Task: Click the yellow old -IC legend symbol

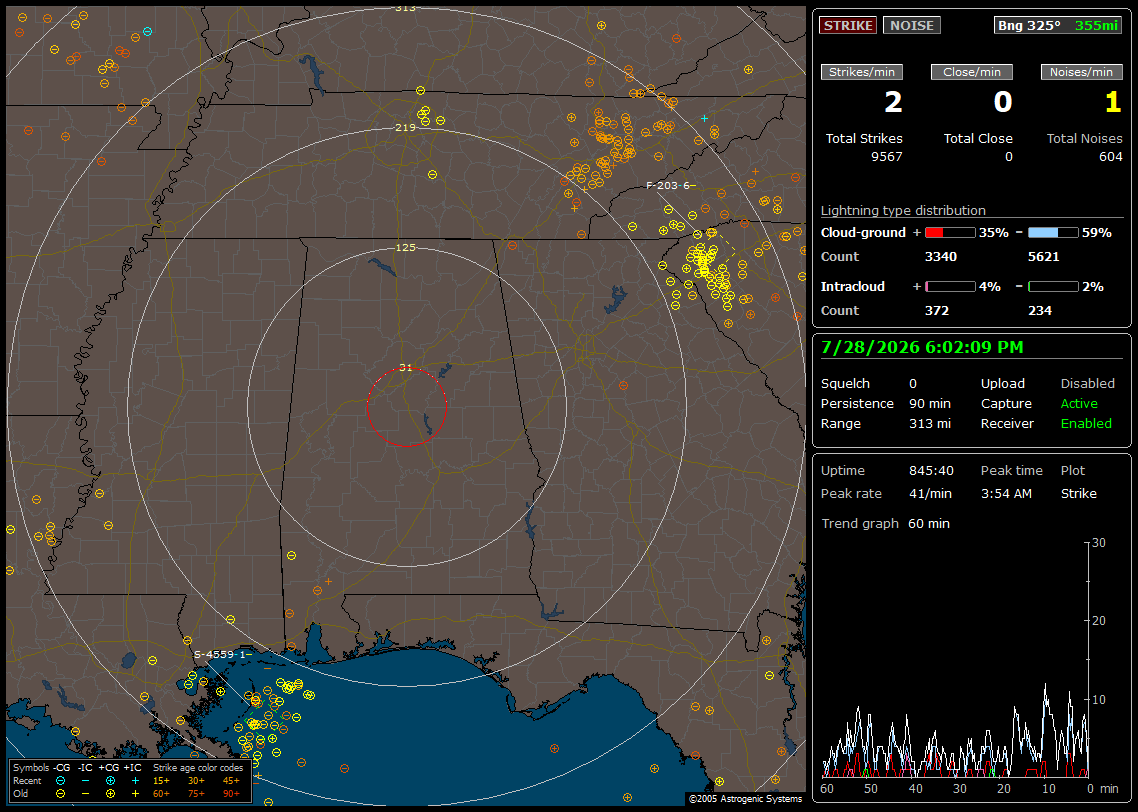Action: pyautogui.click(x=85, y=794)
